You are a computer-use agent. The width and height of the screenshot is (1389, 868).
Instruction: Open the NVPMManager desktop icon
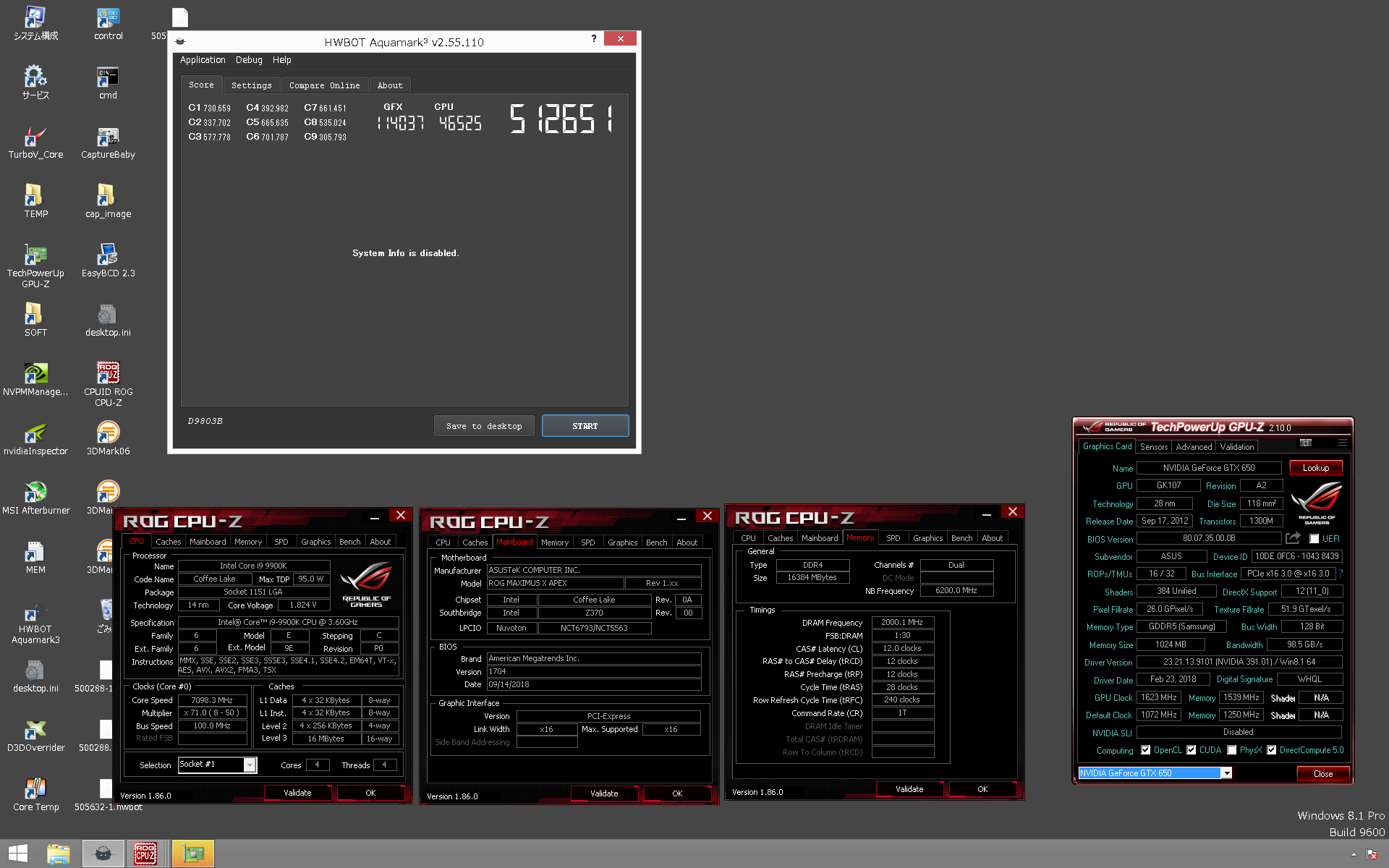(x=35, y=379)
